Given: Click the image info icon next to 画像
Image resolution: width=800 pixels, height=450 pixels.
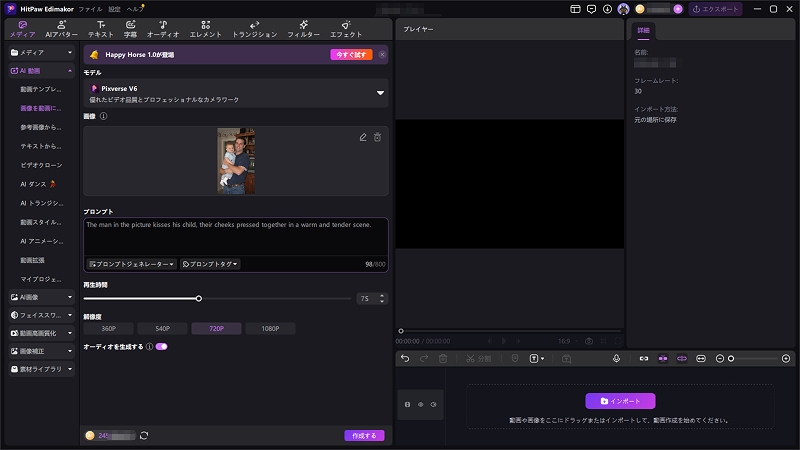Looking at the screenshot, I should 104,116.
